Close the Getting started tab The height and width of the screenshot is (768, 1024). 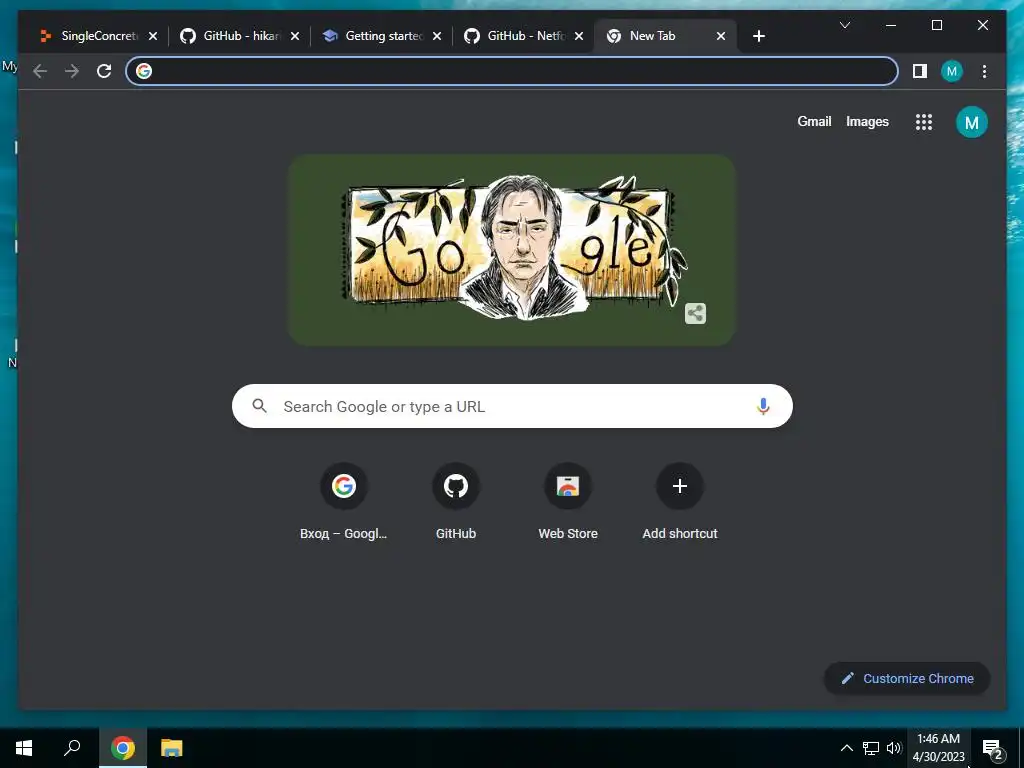pyautogui.click(x=437, y=36)
